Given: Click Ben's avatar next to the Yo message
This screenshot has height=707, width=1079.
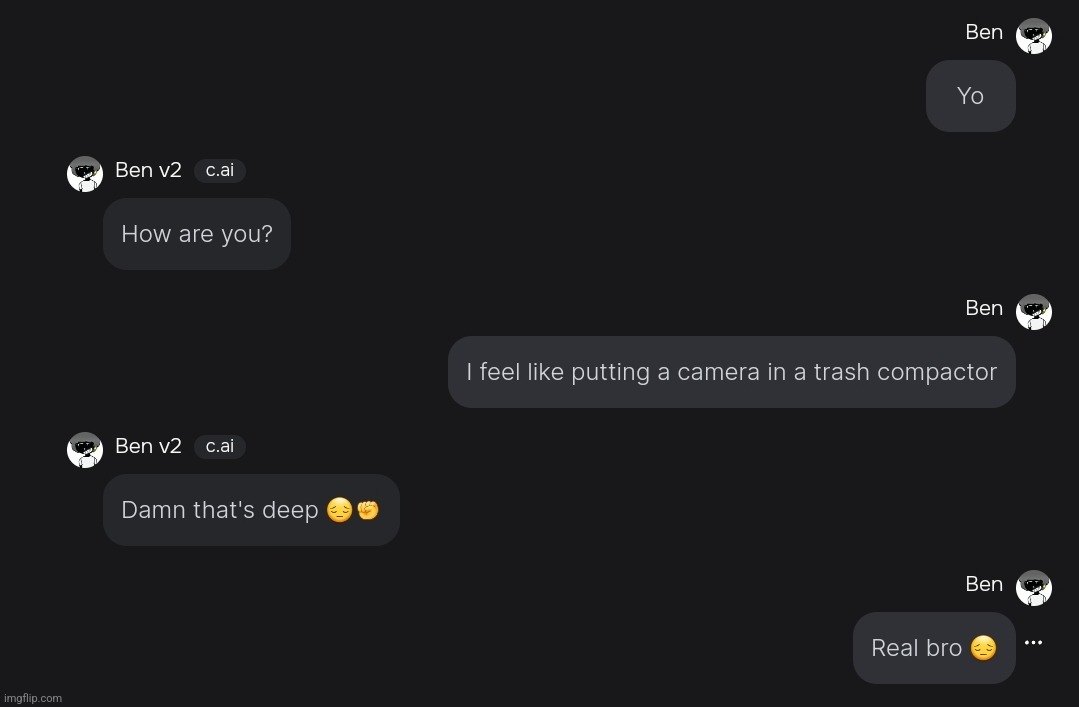Looking at the screenshot, I should (x=1034, y=36).
